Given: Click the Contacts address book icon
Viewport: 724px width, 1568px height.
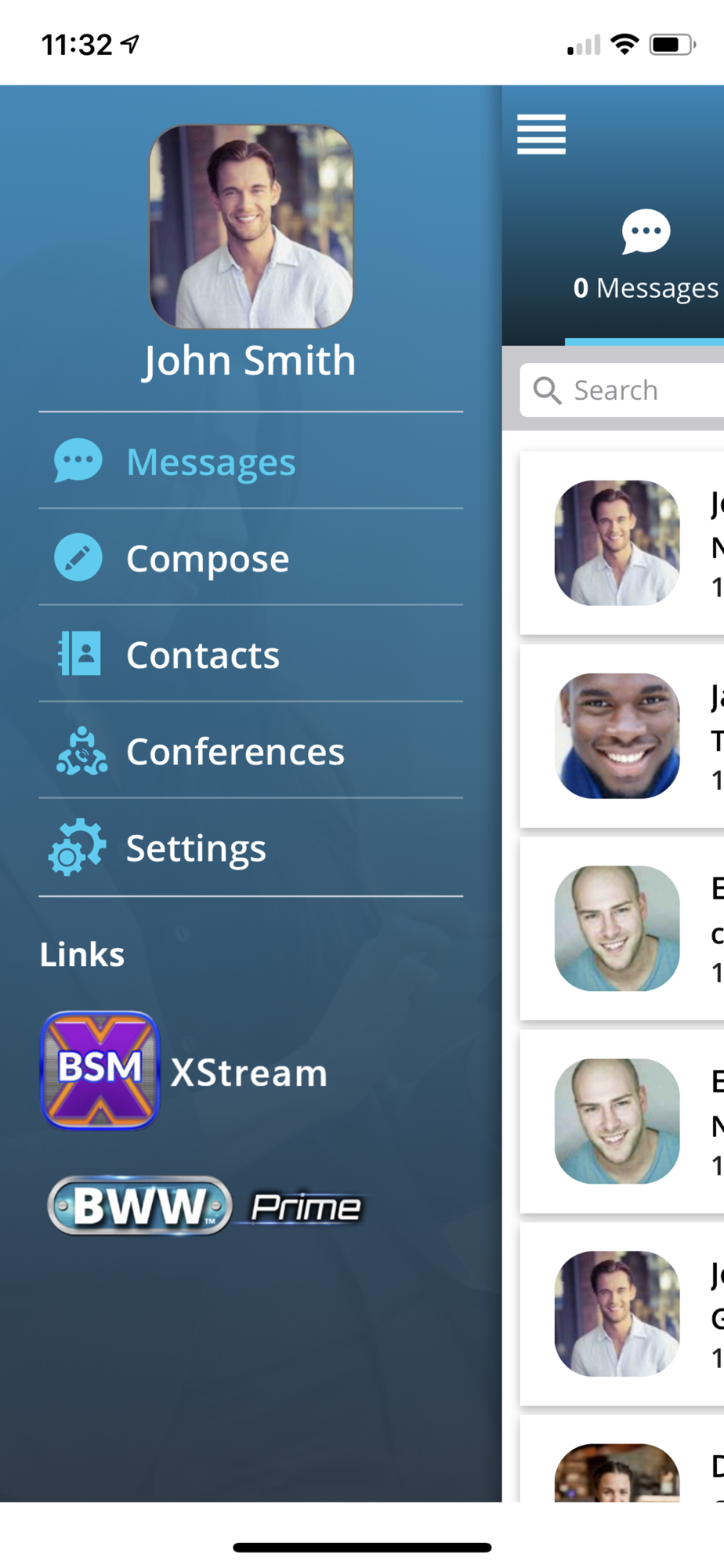Looking at the screenshot, I should coord(79,653).
